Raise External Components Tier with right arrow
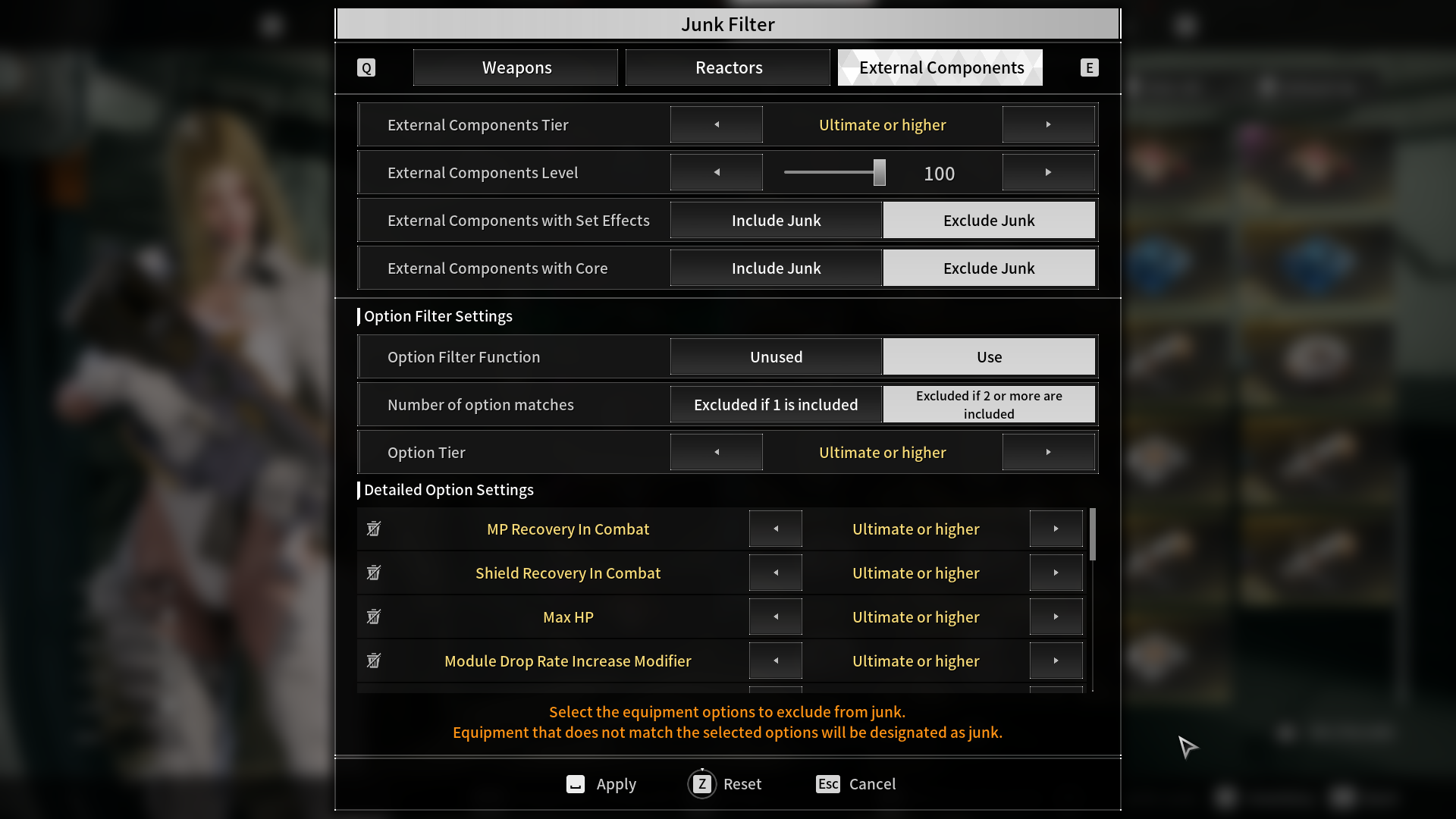This screenshot has height=819, width=1456. 1049,124
